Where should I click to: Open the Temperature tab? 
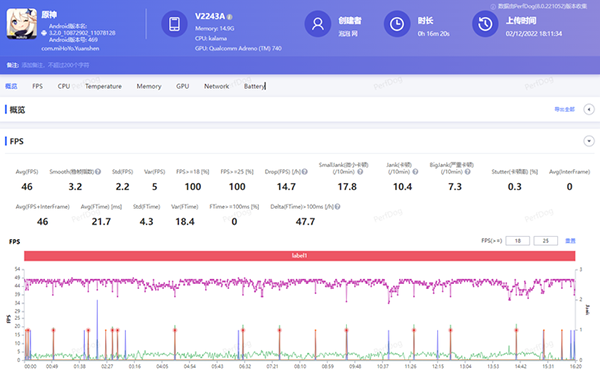click(103, 86)
